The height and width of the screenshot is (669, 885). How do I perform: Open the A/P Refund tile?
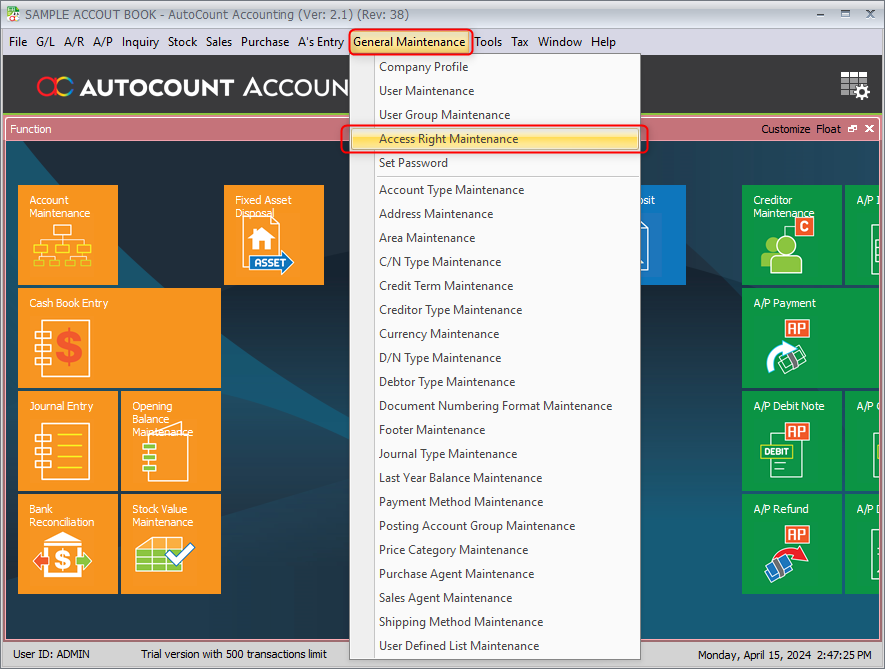click(791, 544)
